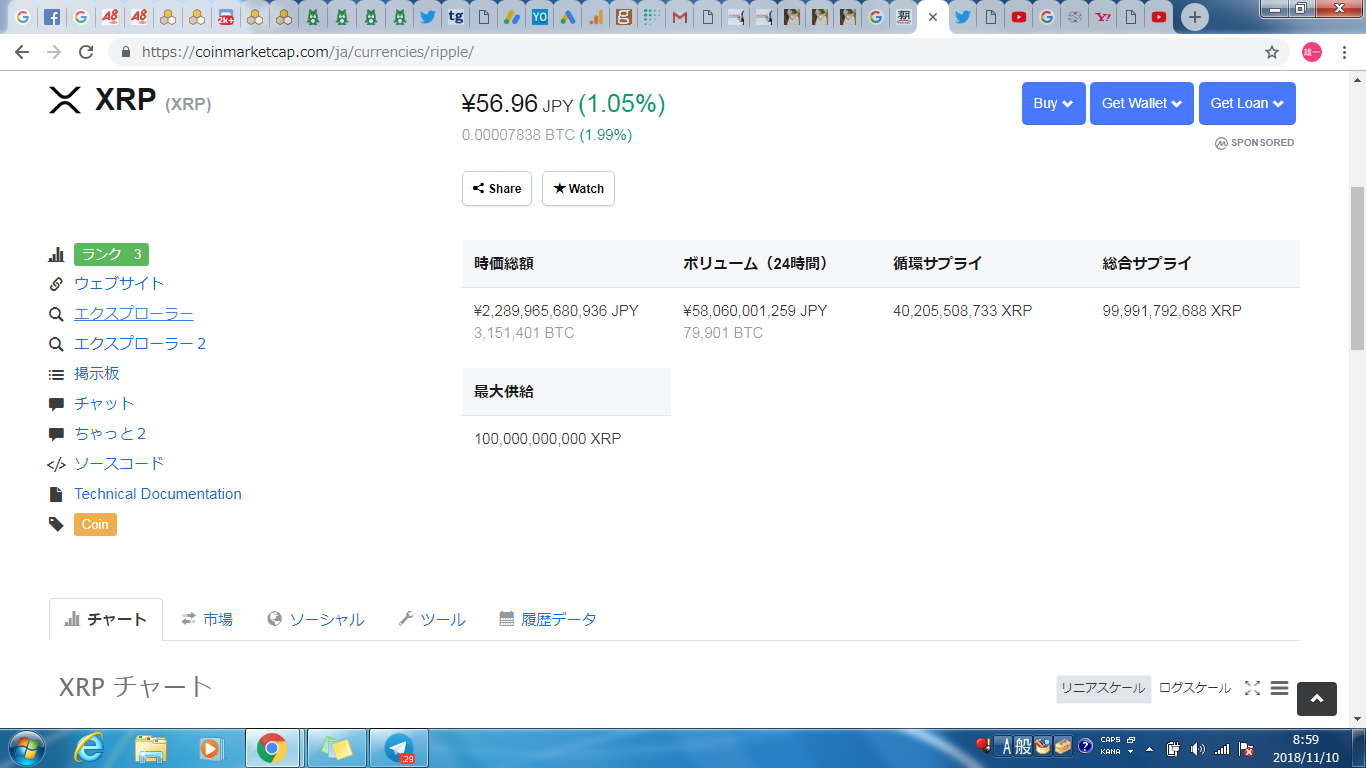Screen dimensions: 1366x768
Task: Click the document icon beside Technical Documentation
Action: click(56, 494)
